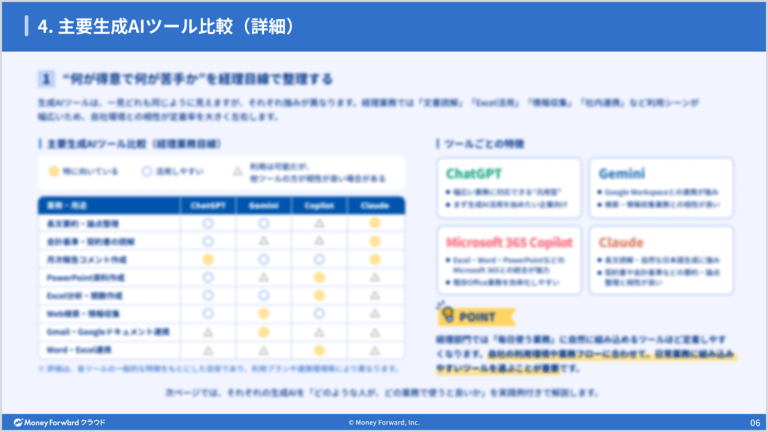Open the Claude feature card
The height and width of the screenshot is (432, 768).
coord(661,260)
